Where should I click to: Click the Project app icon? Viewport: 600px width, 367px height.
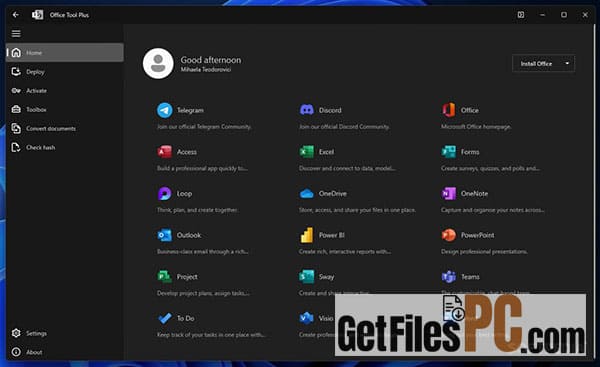point(165,277)
